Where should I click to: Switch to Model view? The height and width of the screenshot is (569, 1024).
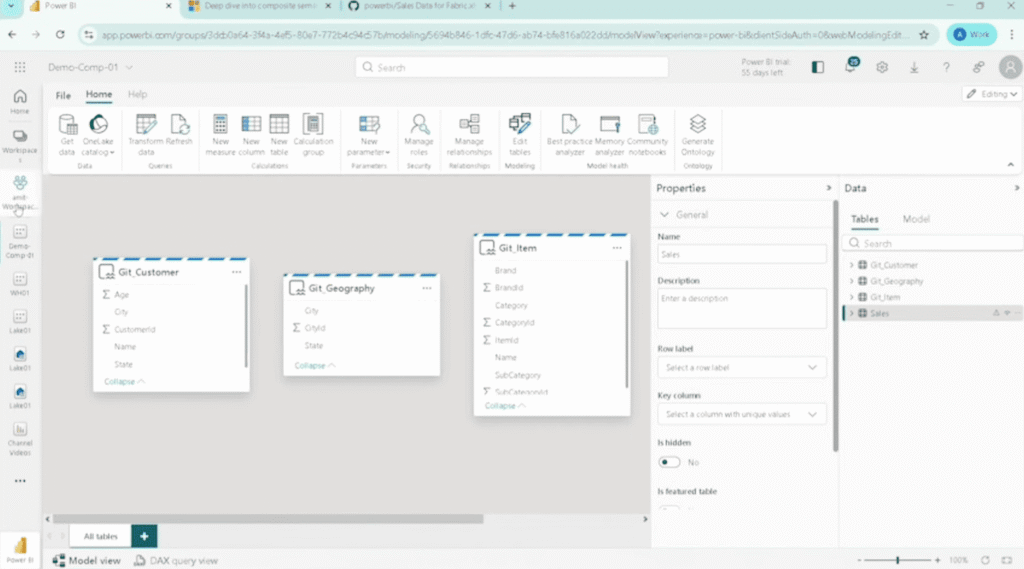pyautogui.click(x=87, y=561)
